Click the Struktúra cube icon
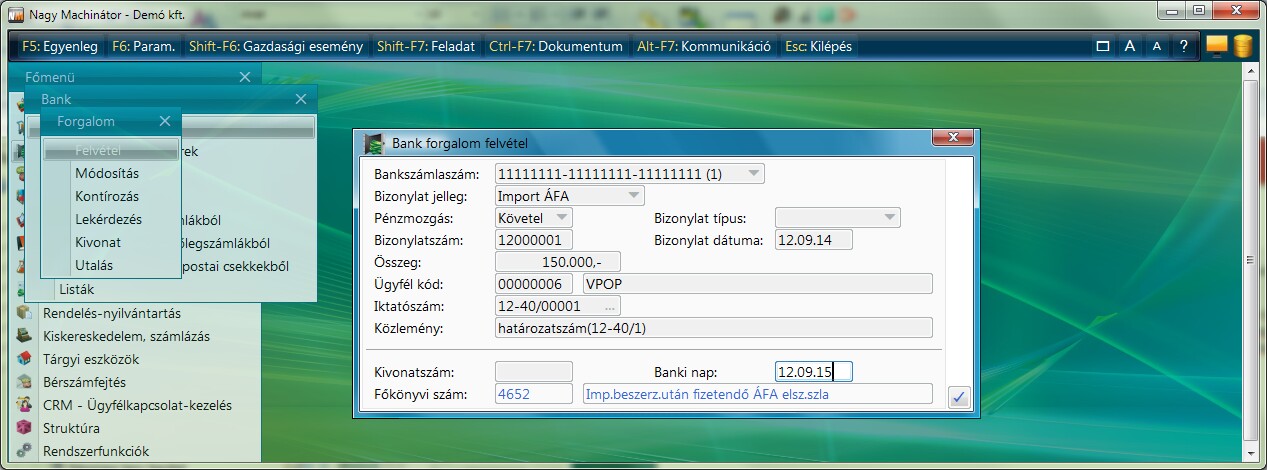The width and height of the screenshot is (1267, 470). pyautogui.click(x=25, y=428)
